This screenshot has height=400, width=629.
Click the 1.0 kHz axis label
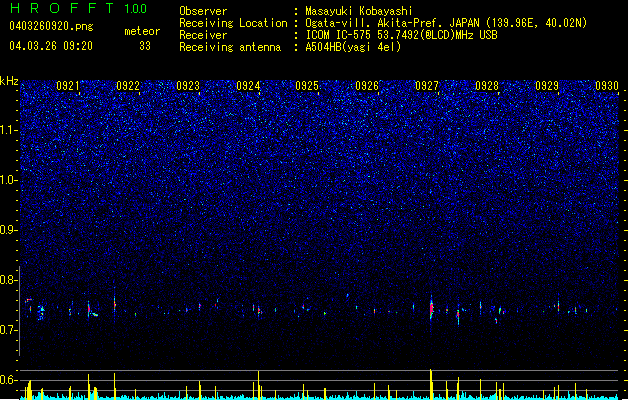click(9, 180)
